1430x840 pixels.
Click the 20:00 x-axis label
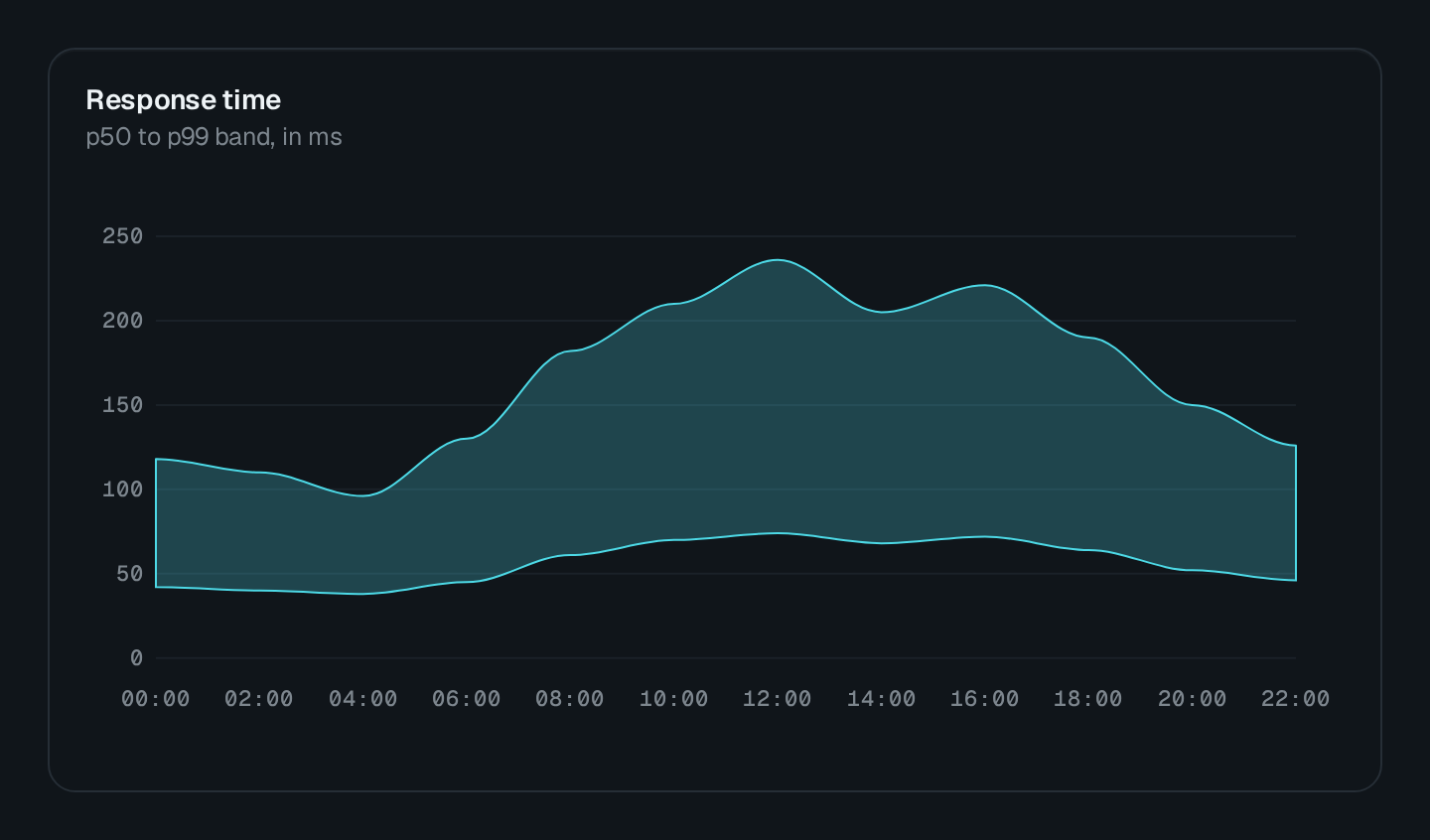pos(1193,699)
